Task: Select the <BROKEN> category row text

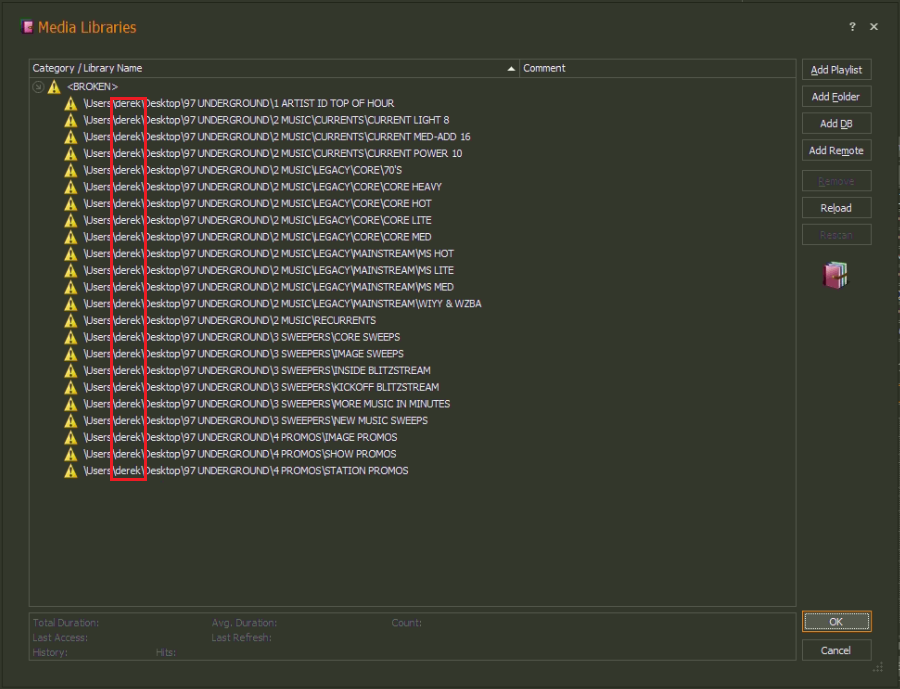Action: (92, 87)
